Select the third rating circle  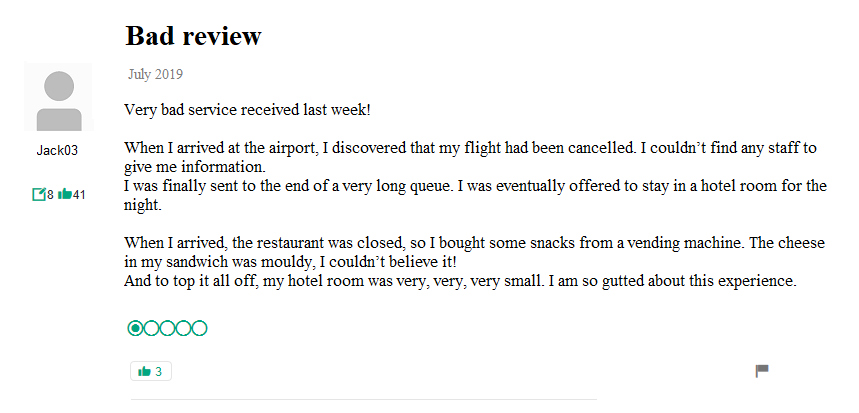click(168, 328)
